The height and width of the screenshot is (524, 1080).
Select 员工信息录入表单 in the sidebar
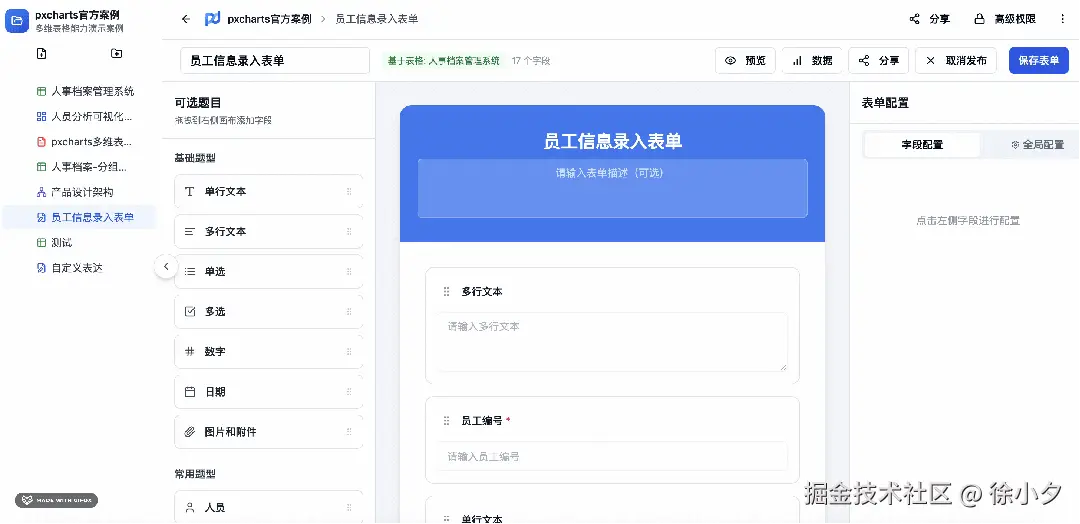click(79, 218)
